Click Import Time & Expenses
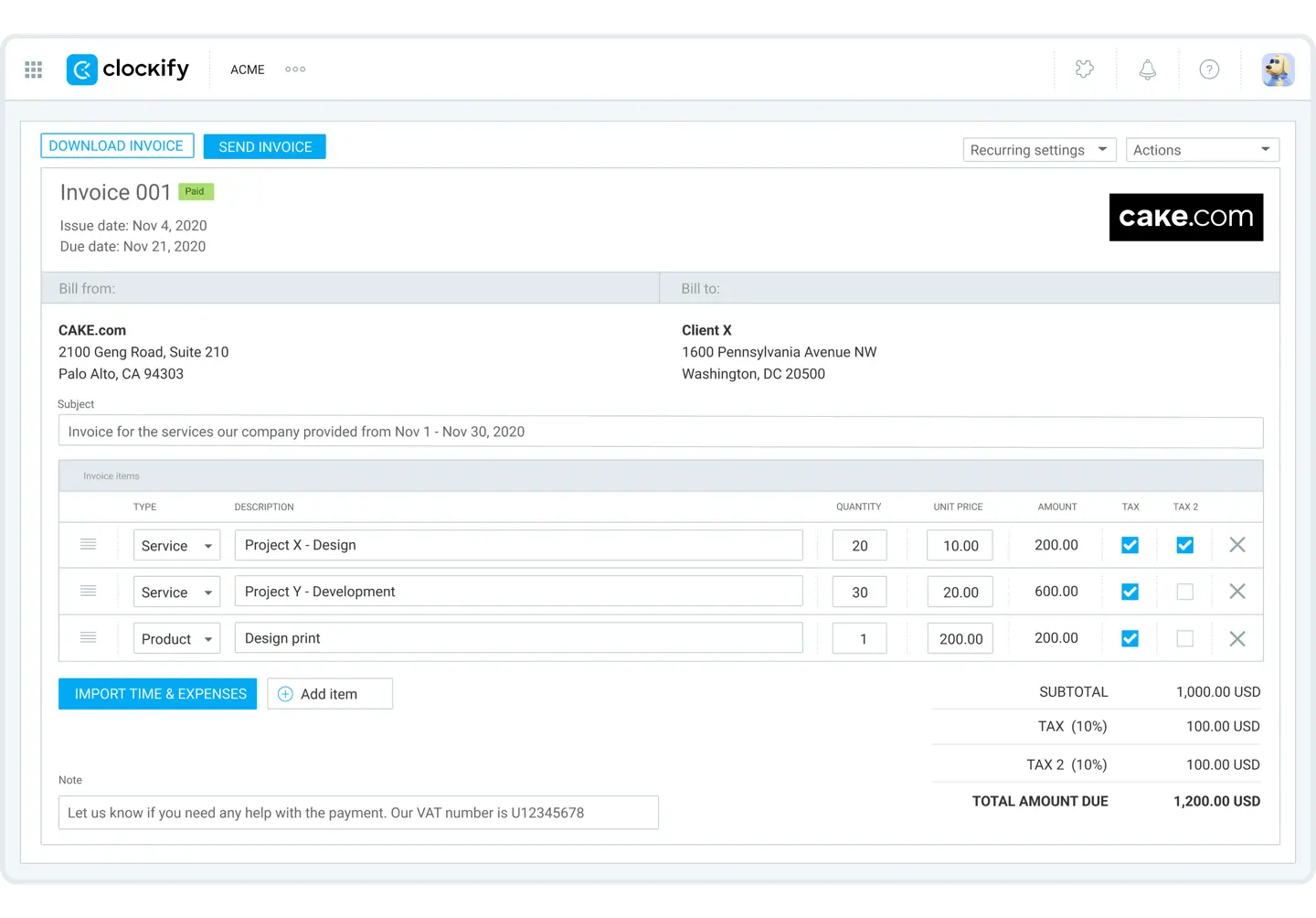1316x918 pixels. [x=158, y=694]
